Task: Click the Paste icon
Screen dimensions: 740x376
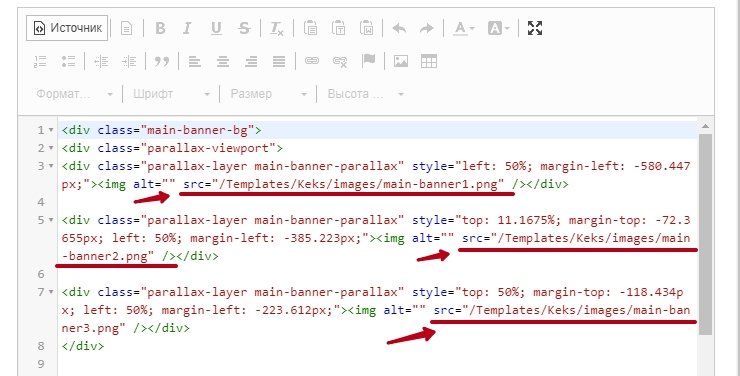Action: pyautogui.click(x=310, y=28)
